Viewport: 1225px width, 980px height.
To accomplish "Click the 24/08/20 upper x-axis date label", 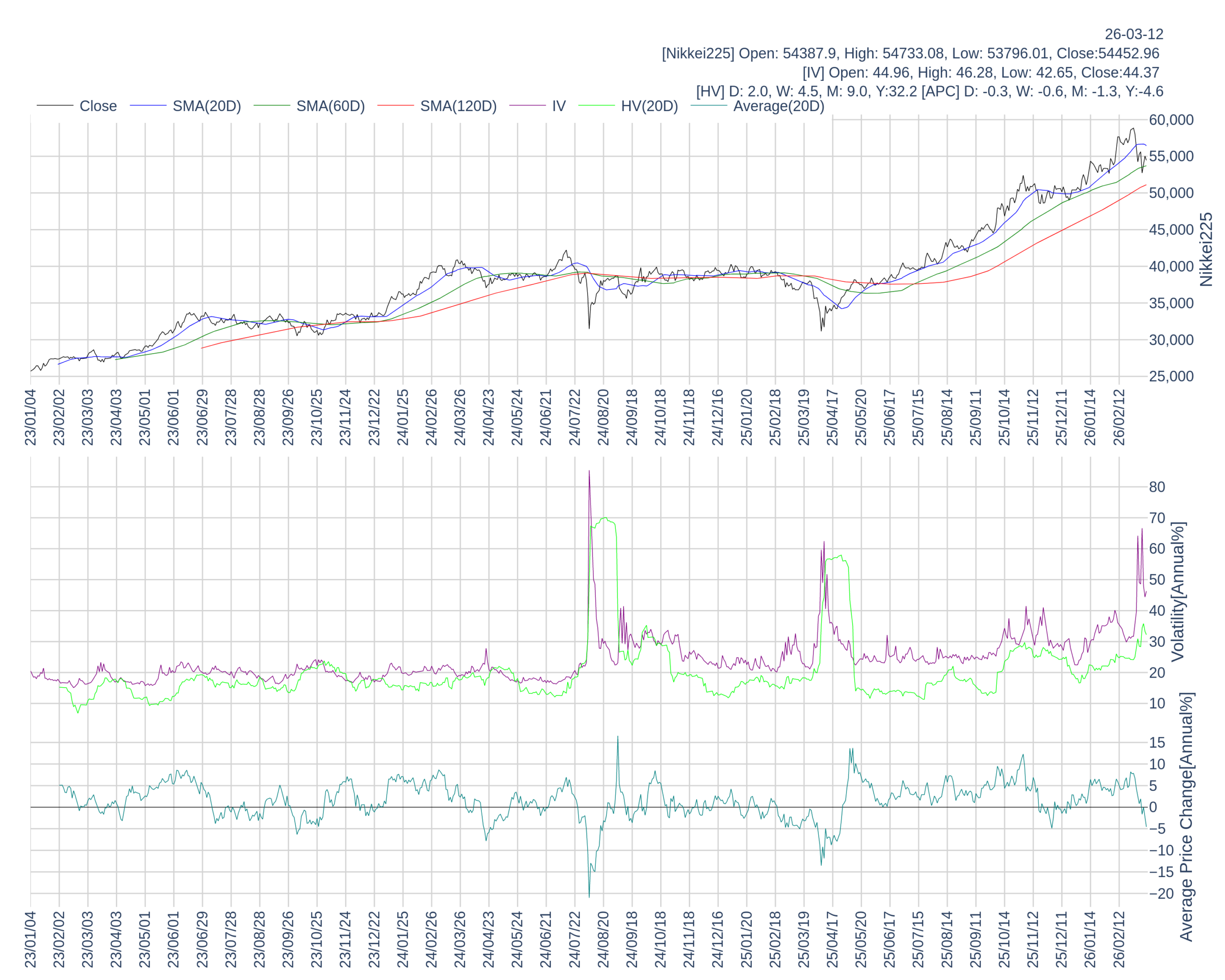I will [x=603, y=417].
